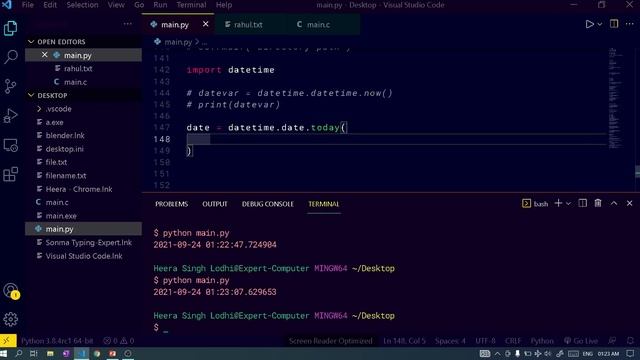Click Python 3.8.4rc1 64-bit interpreter selector

[x=57, y=341]
